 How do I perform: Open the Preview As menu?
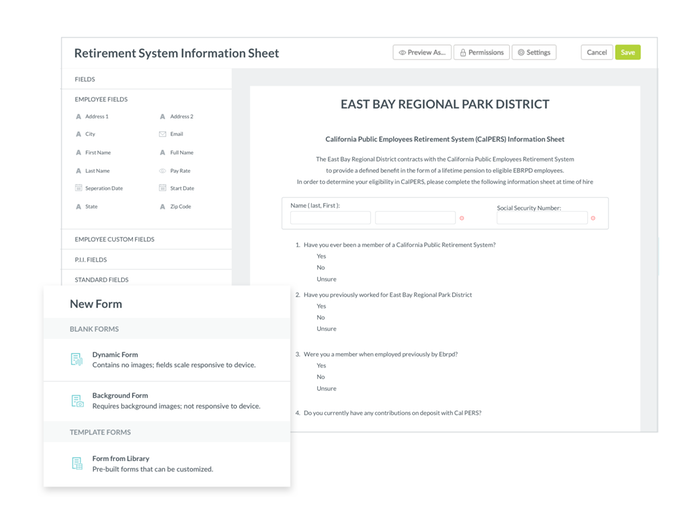[x=421, y=52]
